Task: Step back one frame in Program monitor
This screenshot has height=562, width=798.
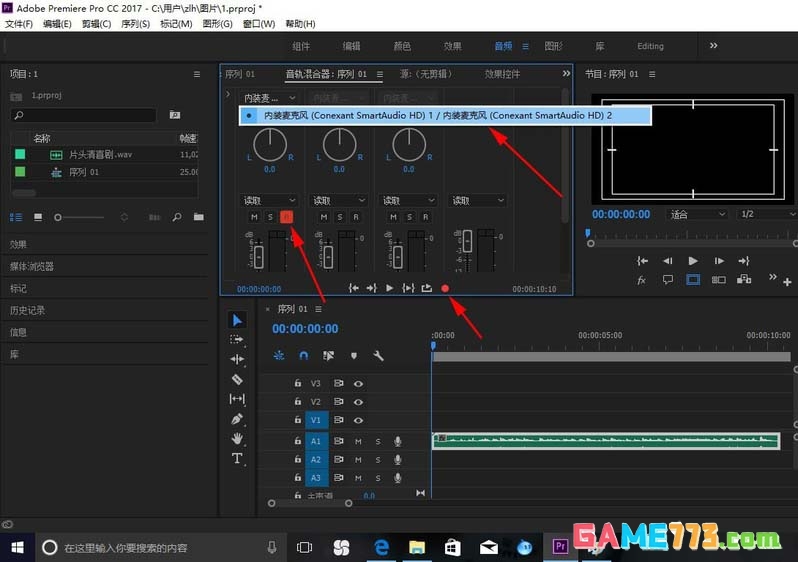Action: (x=668, y=261)
